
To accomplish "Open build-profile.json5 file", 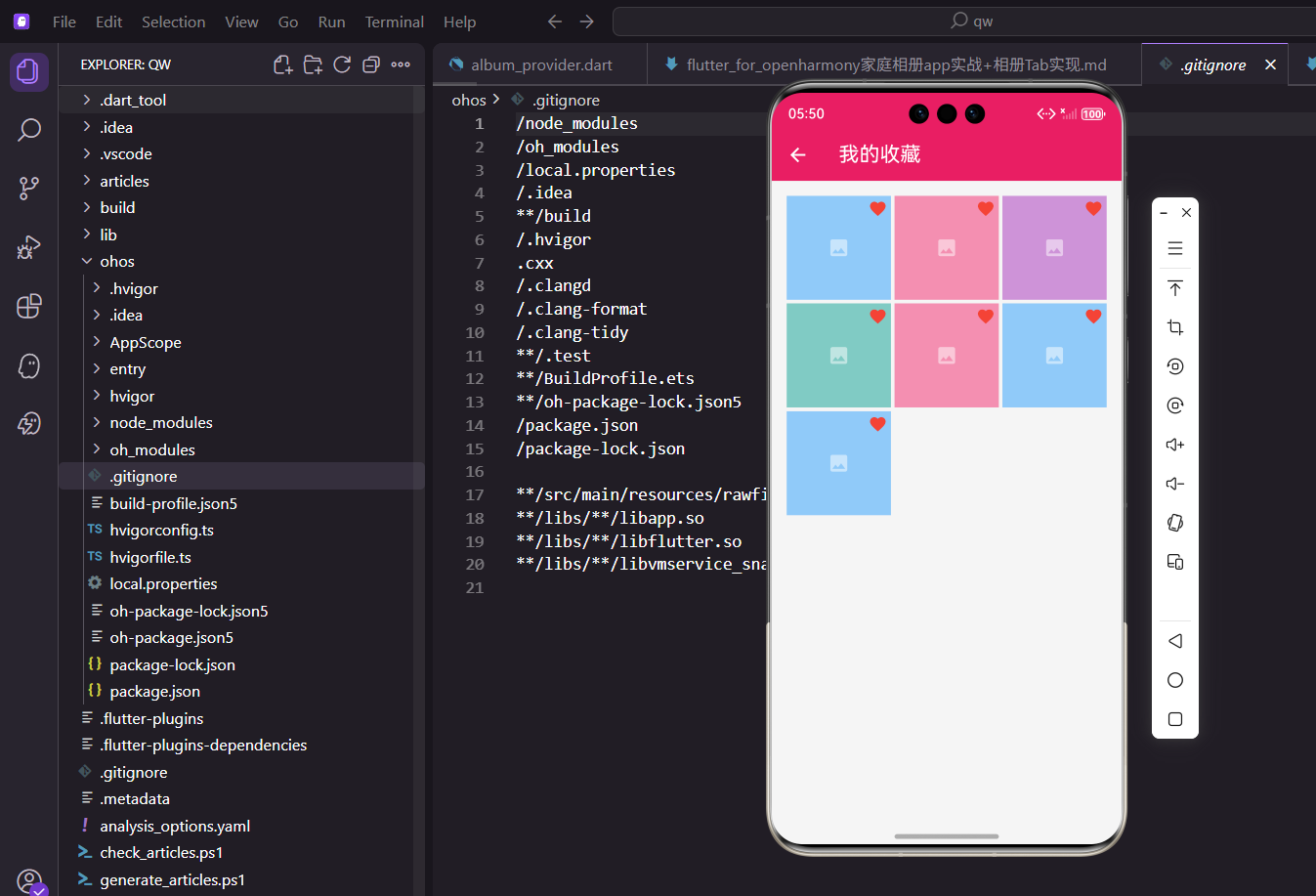I will click(241, 503).
